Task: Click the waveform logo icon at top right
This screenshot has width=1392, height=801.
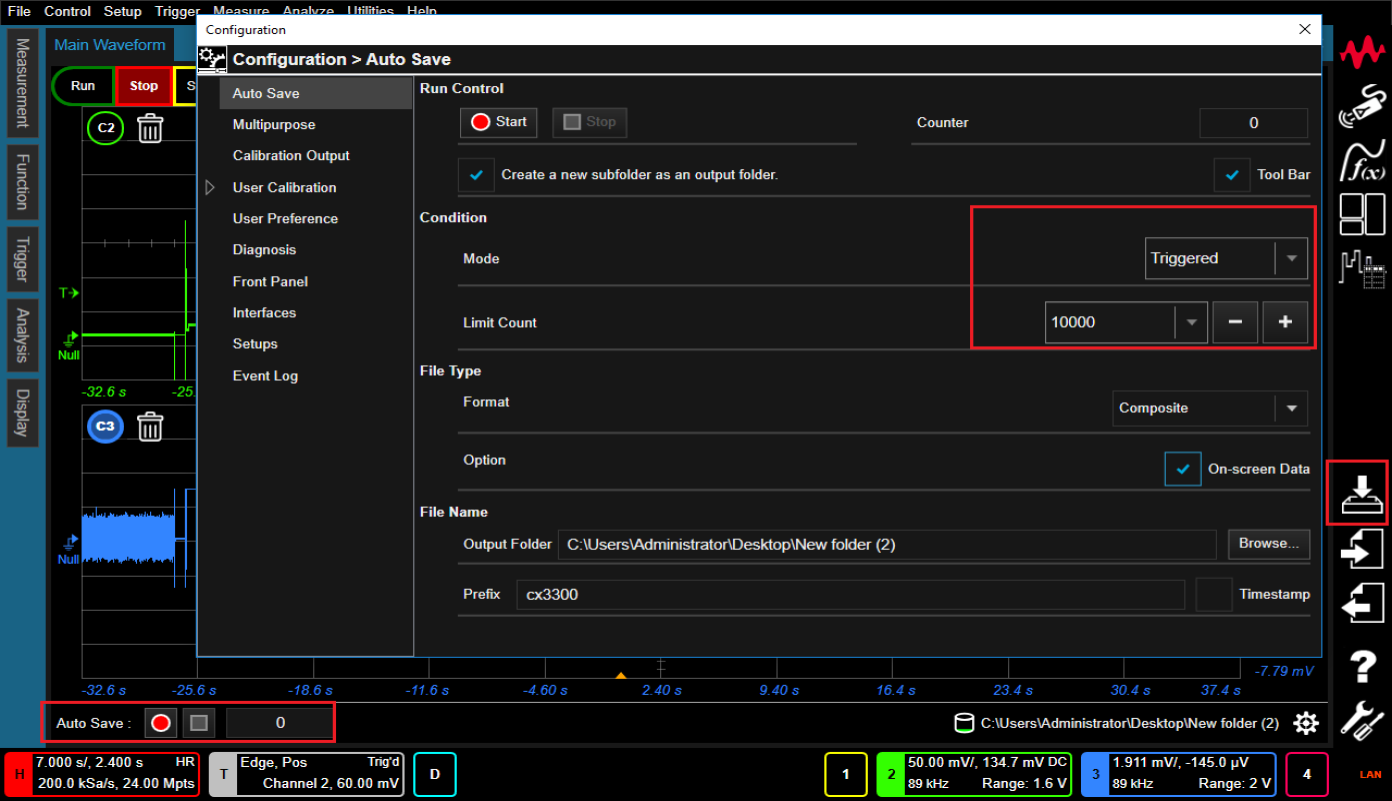Action: click(x=1362, y=52)
